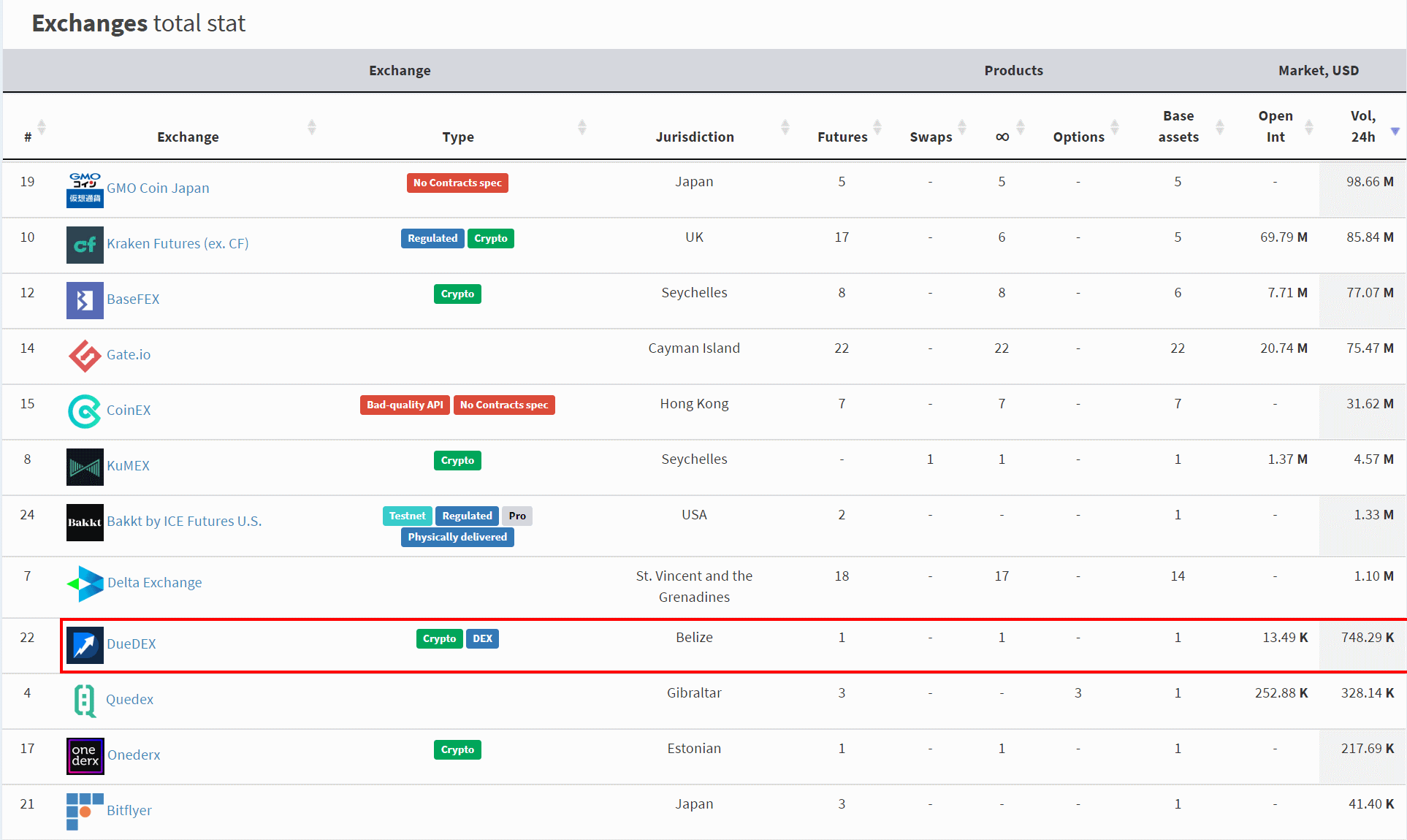Sort by Swaps column arrows
Screen dimensions: 1407x840
tap(962, 127)
